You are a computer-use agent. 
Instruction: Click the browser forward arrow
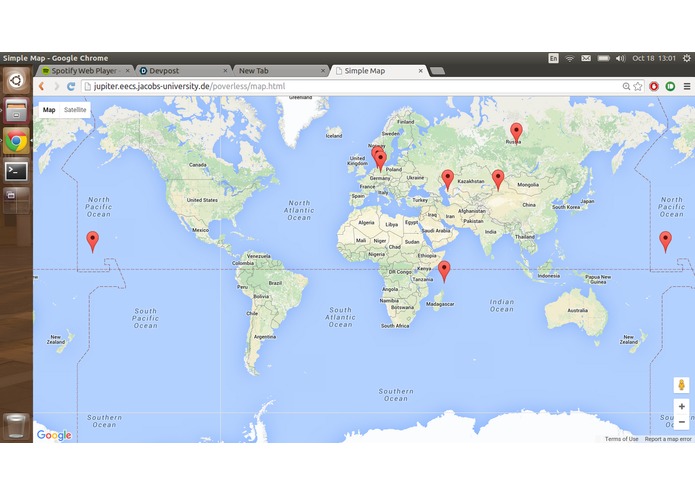[56, 86]
